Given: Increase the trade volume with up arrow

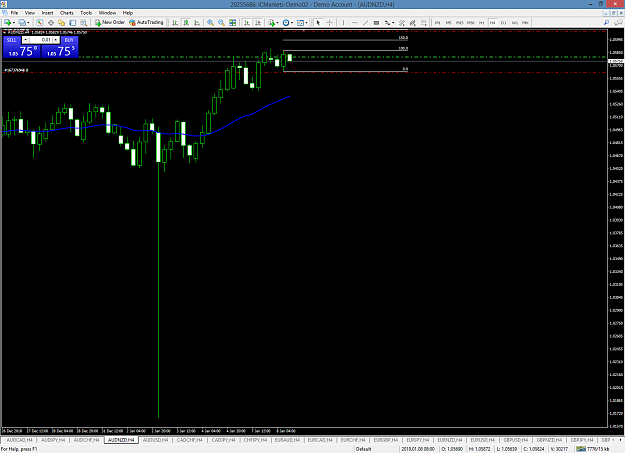Looking at the screenshot, I should 56,40.
